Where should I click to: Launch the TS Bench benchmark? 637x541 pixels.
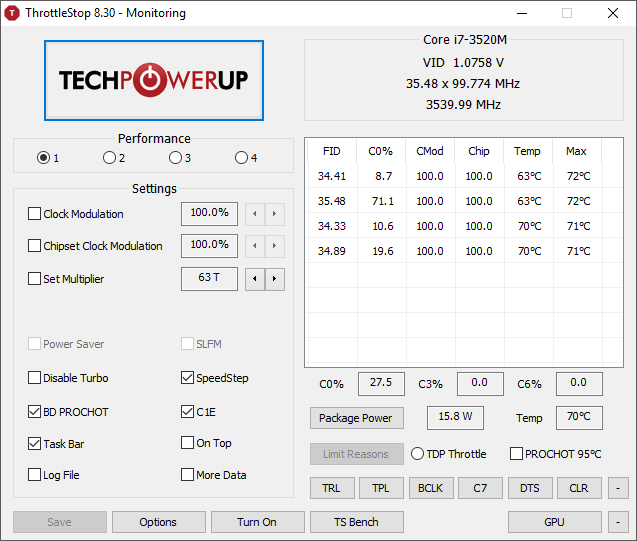[357, 522]
